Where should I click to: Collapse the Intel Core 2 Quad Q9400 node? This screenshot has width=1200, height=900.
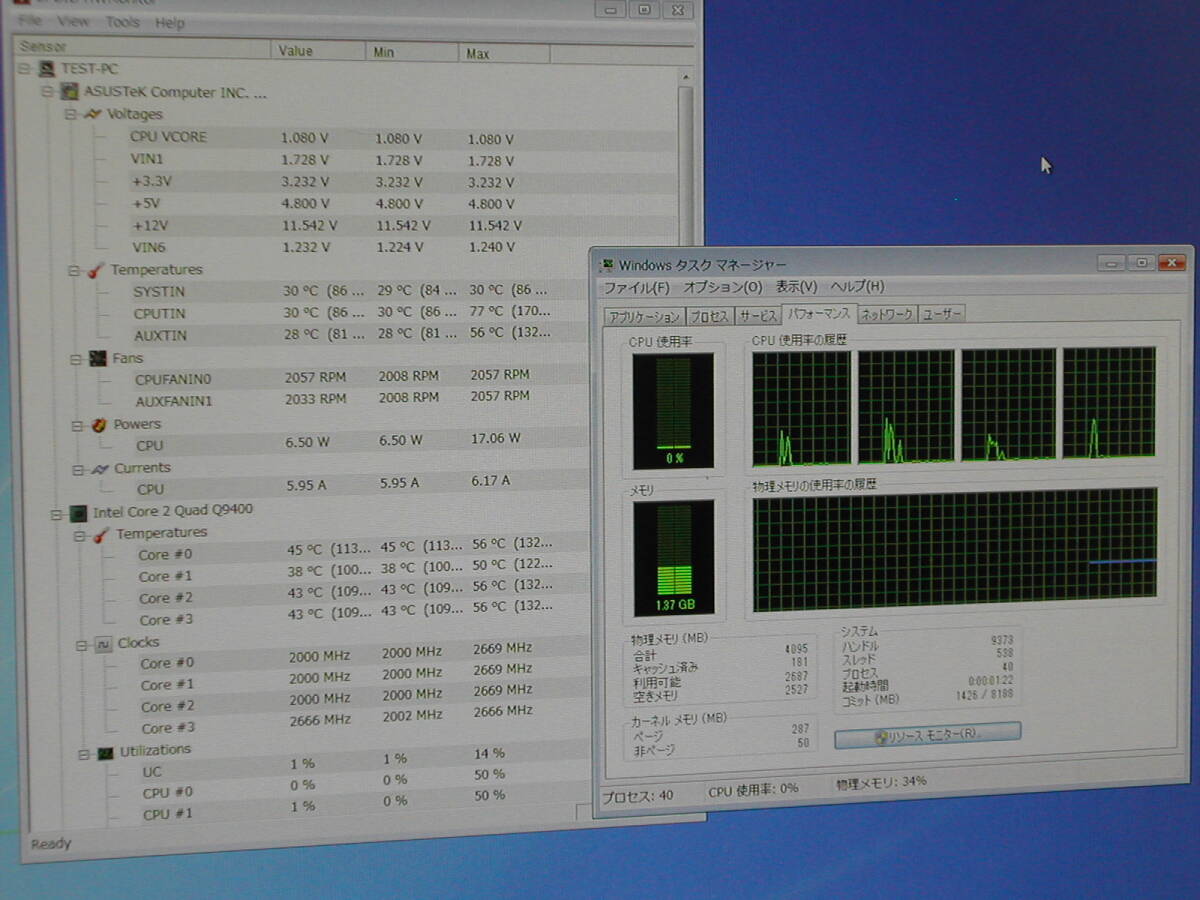(x=56, y=512)
